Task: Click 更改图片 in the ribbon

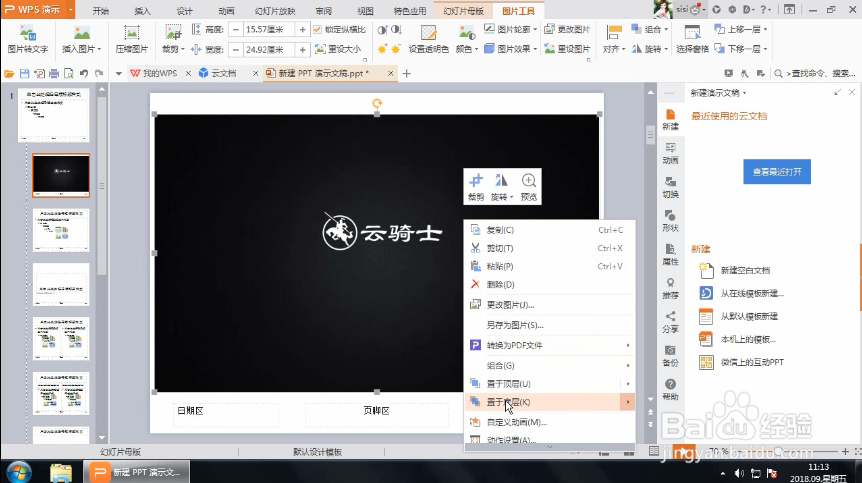Action: click(x=567, y=29)
